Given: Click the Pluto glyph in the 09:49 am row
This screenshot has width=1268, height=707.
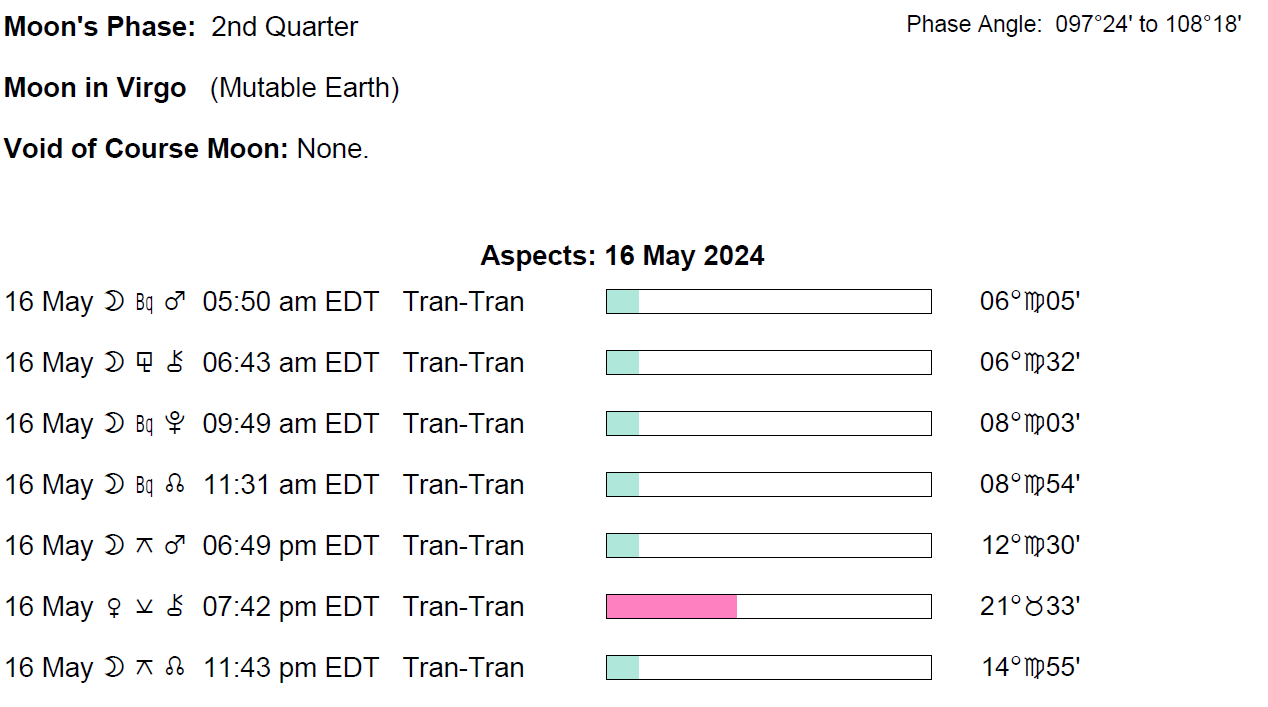Looking at the screenshot, I should pyautogui.click(x=175, y=424).
